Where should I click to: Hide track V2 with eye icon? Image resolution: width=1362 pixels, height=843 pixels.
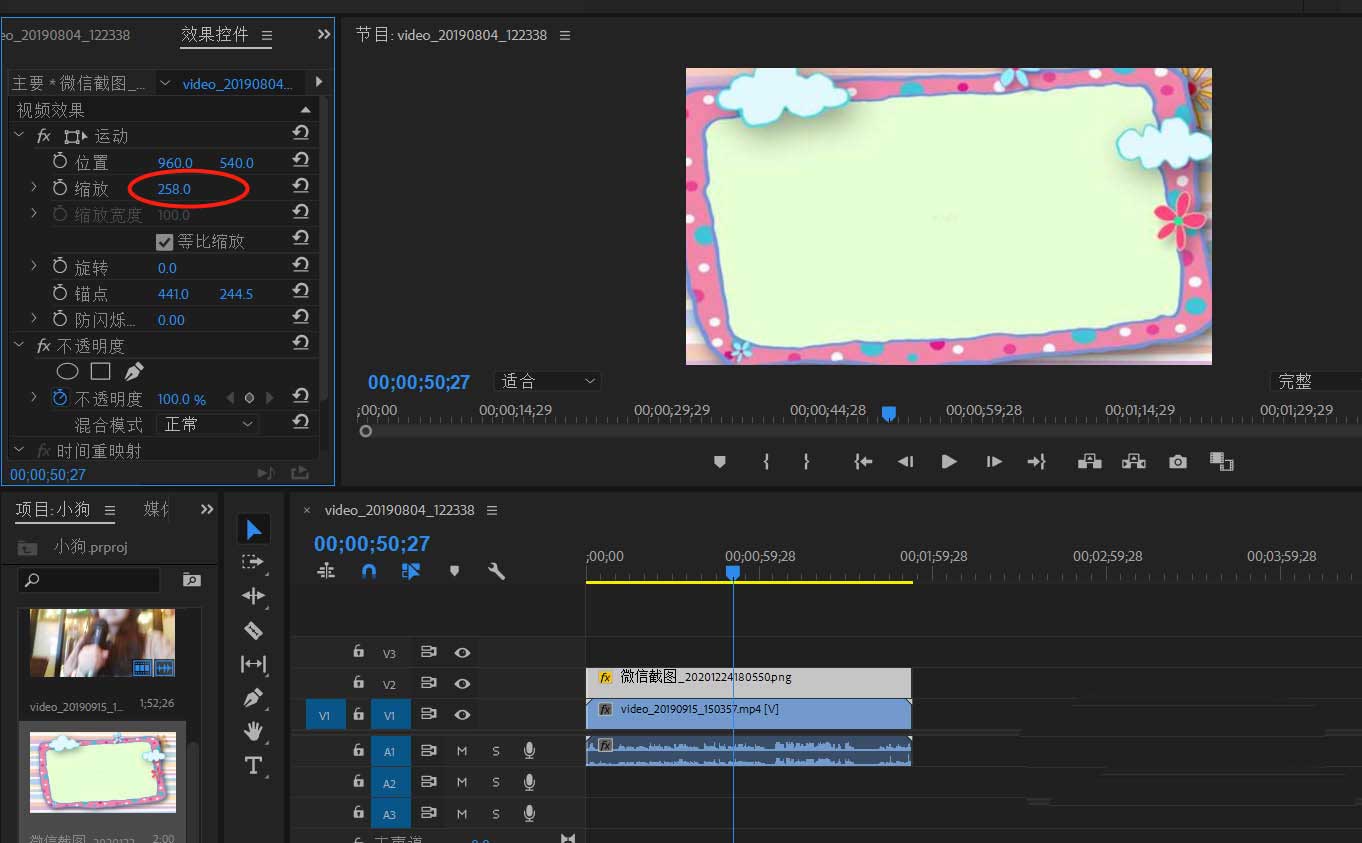coord(462,683)
